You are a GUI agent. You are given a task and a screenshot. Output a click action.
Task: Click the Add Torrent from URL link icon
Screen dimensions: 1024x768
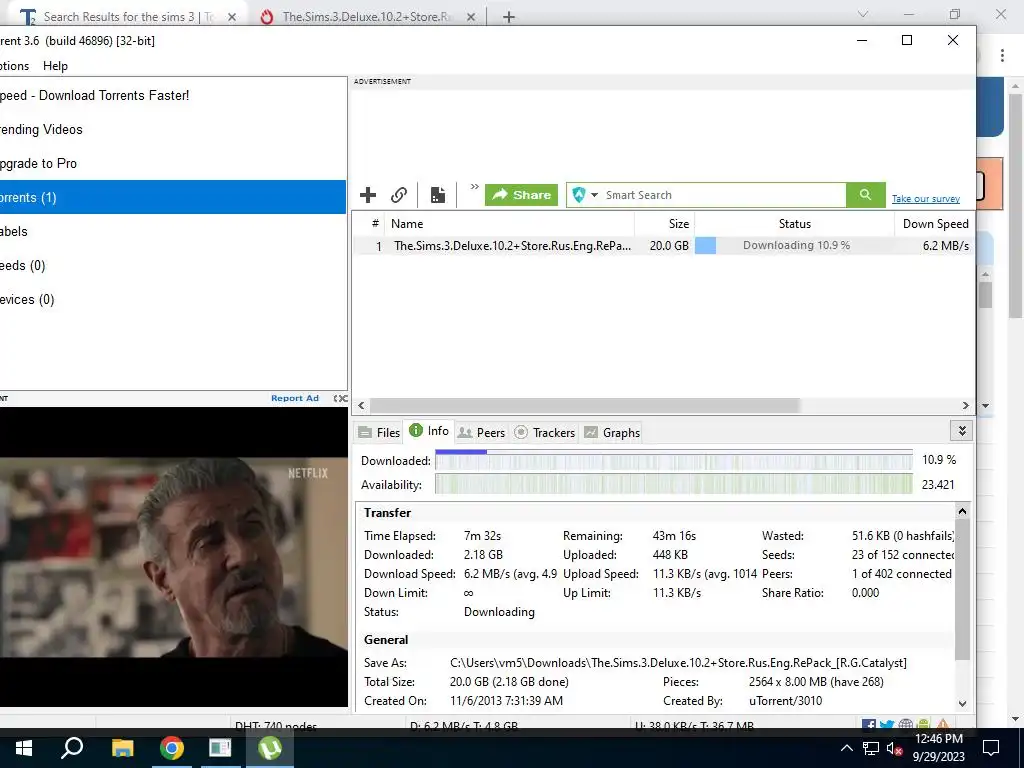[399, 195]
